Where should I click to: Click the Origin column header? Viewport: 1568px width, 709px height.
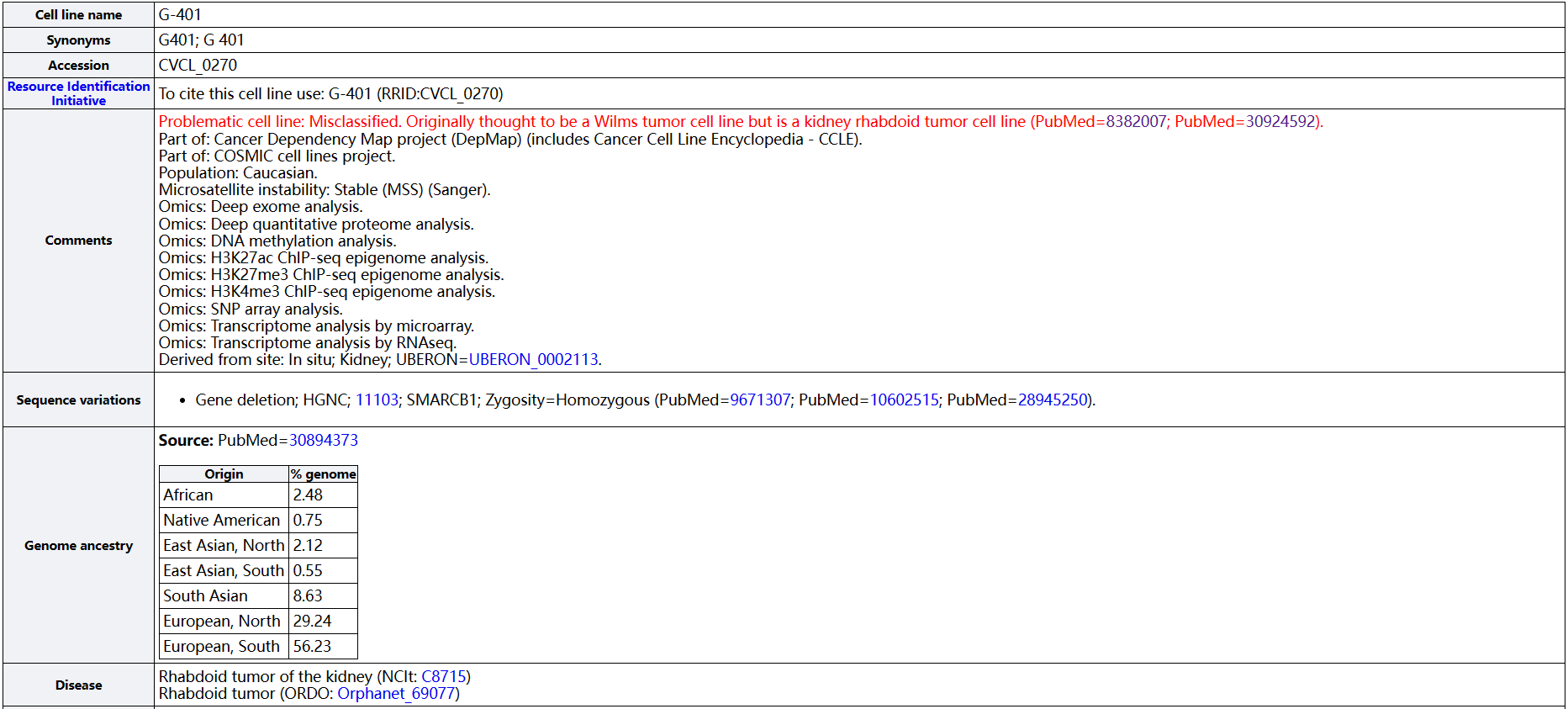(x=224, y=474)
